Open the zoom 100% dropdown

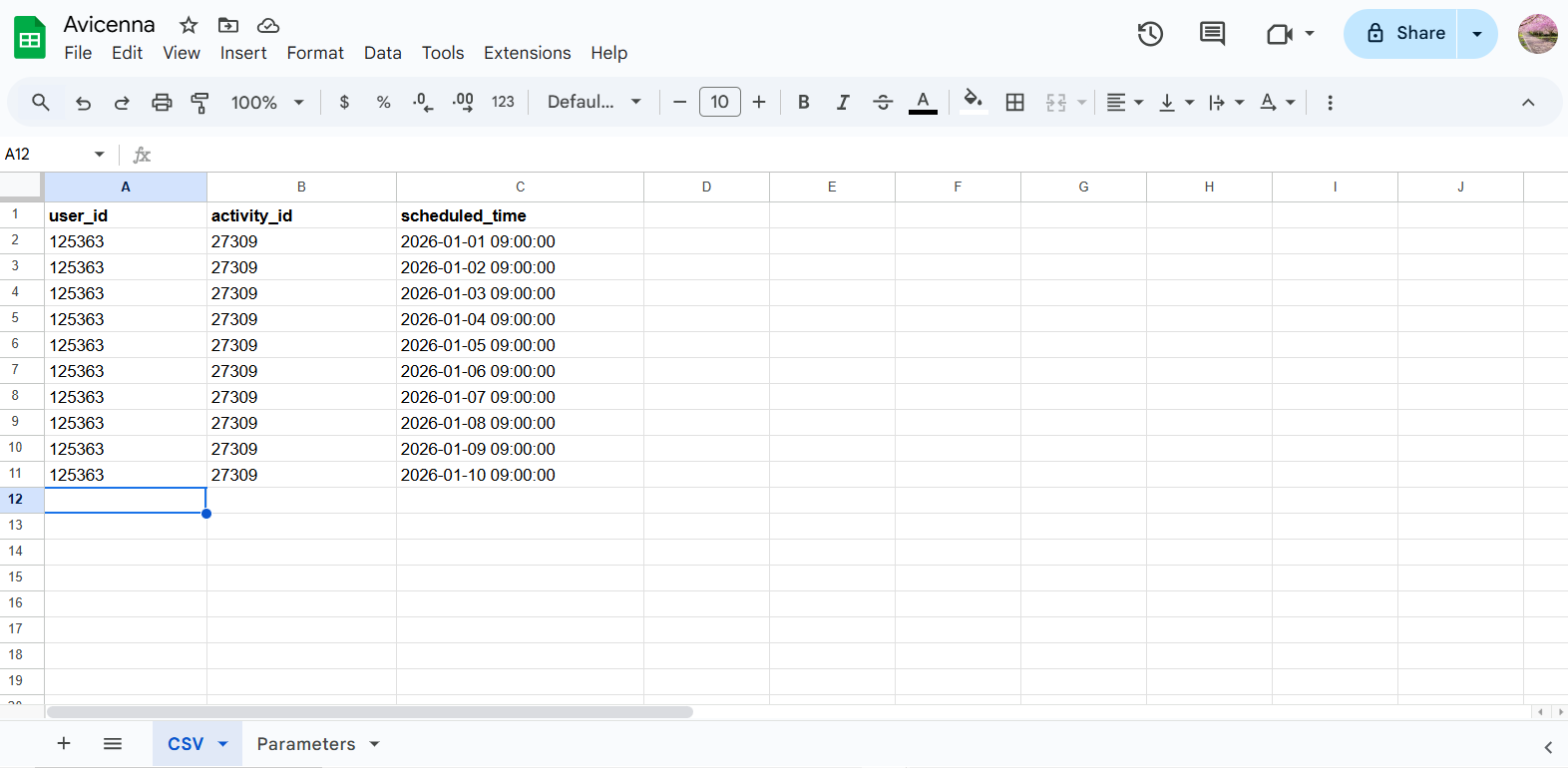267,103
